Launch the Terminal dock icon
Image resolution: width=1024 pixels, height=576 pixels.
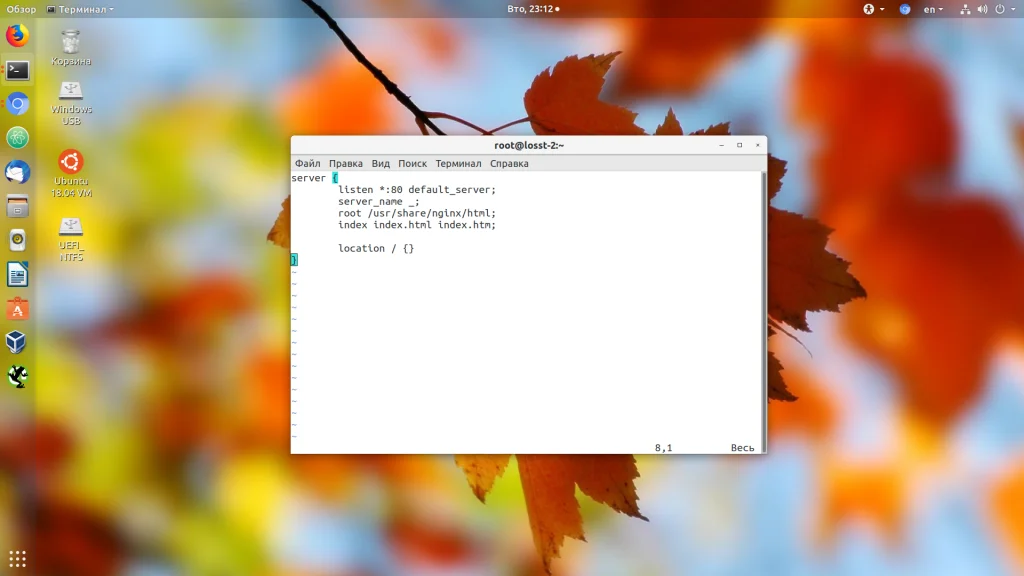tap(18, 70)
